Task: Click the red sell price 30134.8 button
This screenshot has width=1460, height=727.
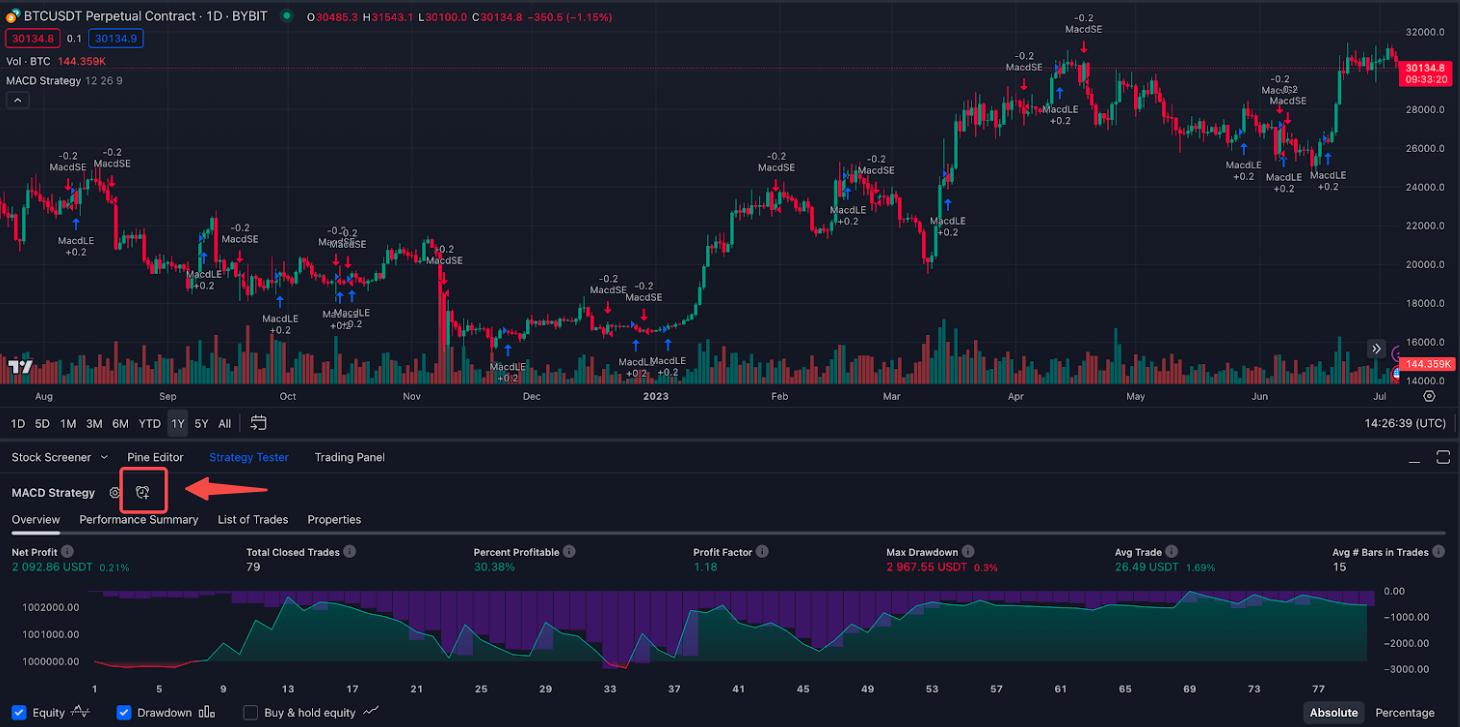Action: tap(33, 39)
